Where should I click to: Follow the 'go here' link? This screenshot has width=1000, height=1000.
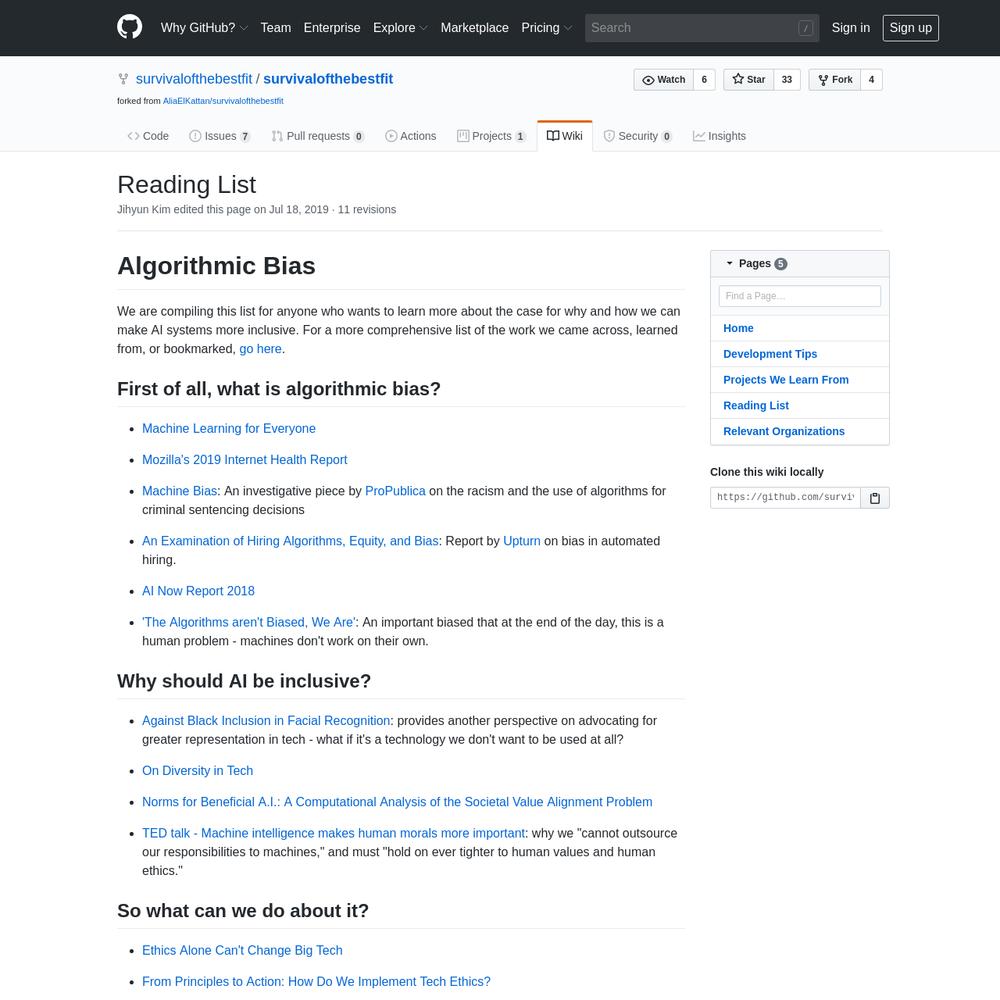pyautogui.click(x=260, y=349)
